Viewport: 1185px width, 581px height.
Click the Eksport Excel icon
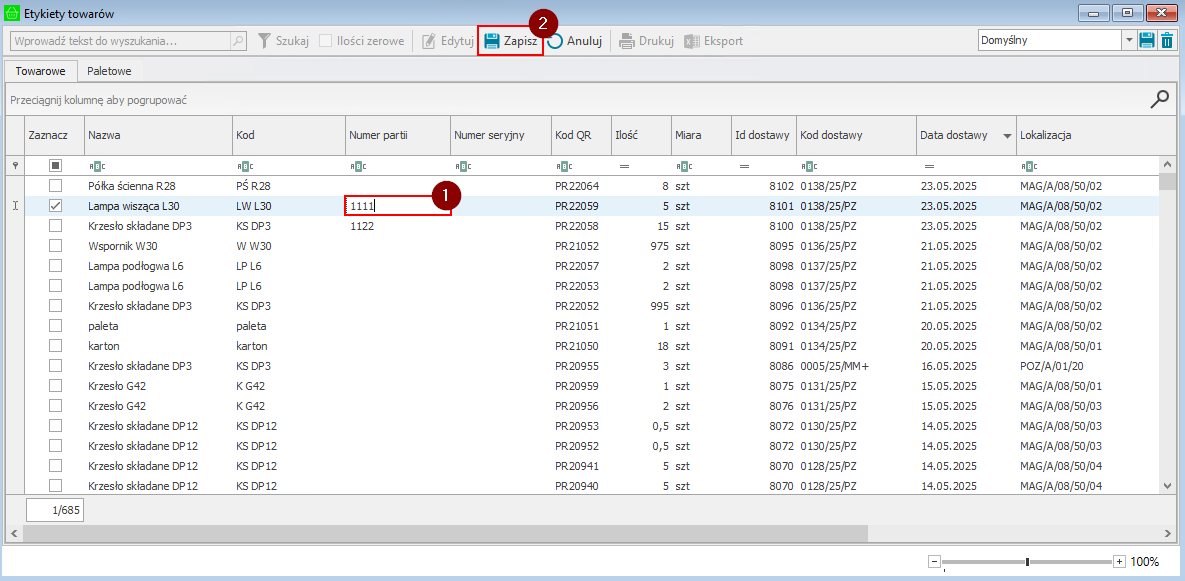[692, 41]
